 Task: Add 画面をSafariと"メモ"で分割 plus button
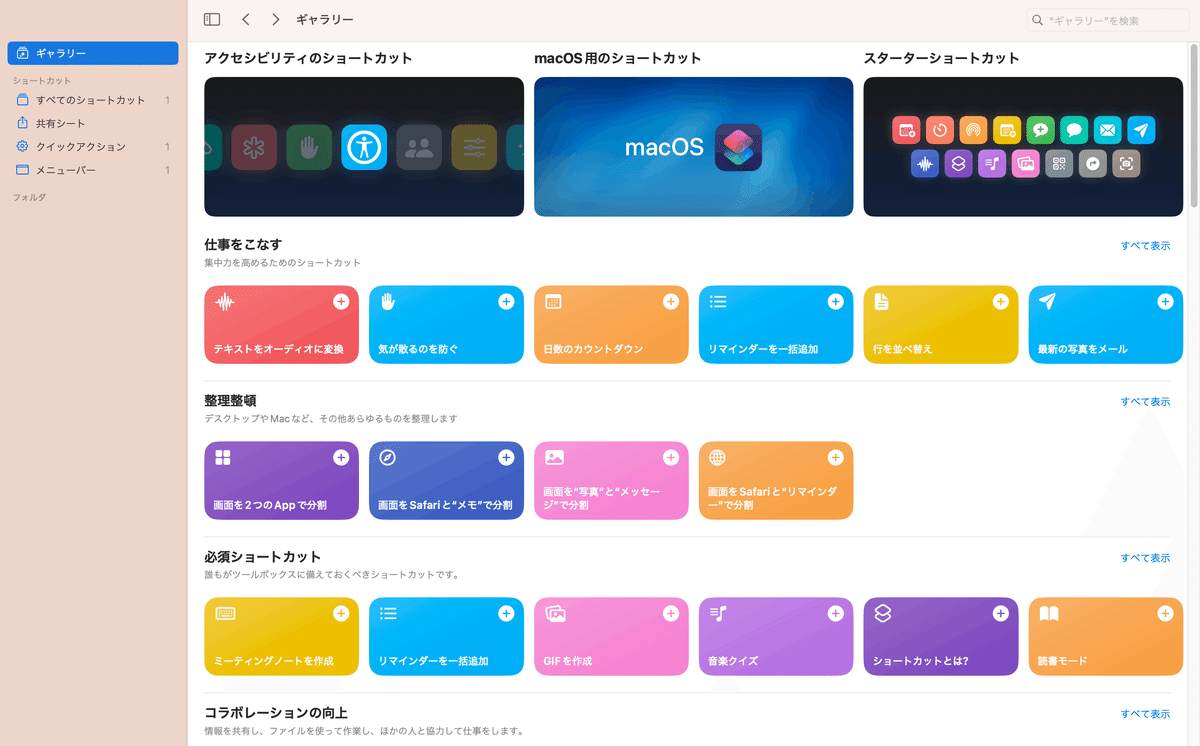tap(506, 457)
